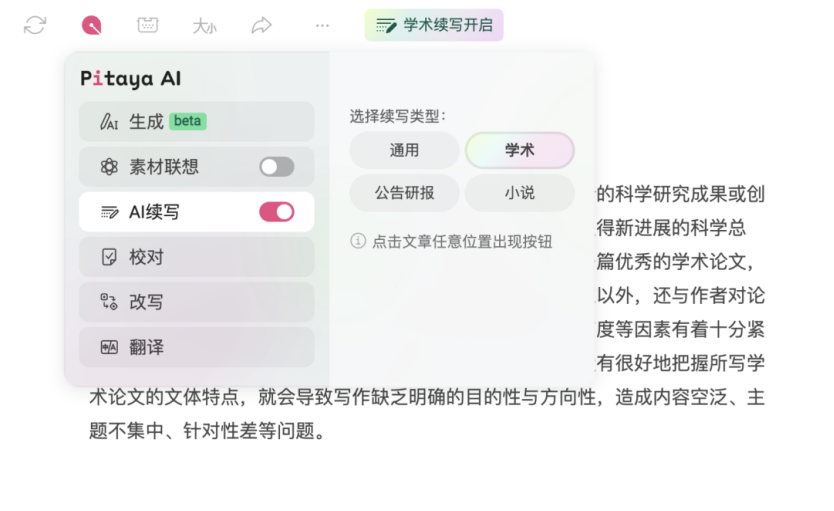Open the 翻译 menu item
Viewport: 834px width, 511px height.
196,347
